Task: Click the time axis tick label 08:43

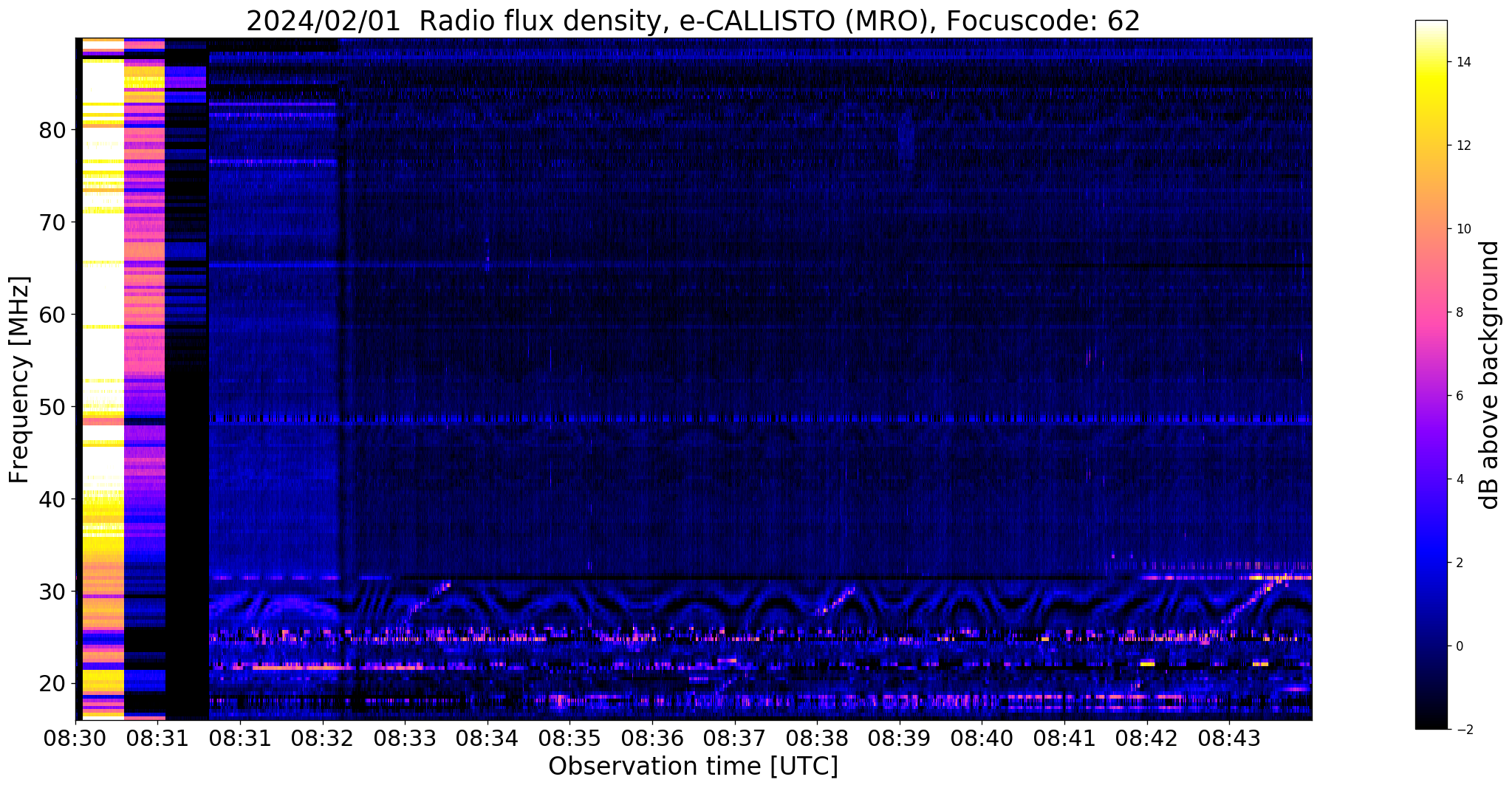Action: tap(1229, 738)
